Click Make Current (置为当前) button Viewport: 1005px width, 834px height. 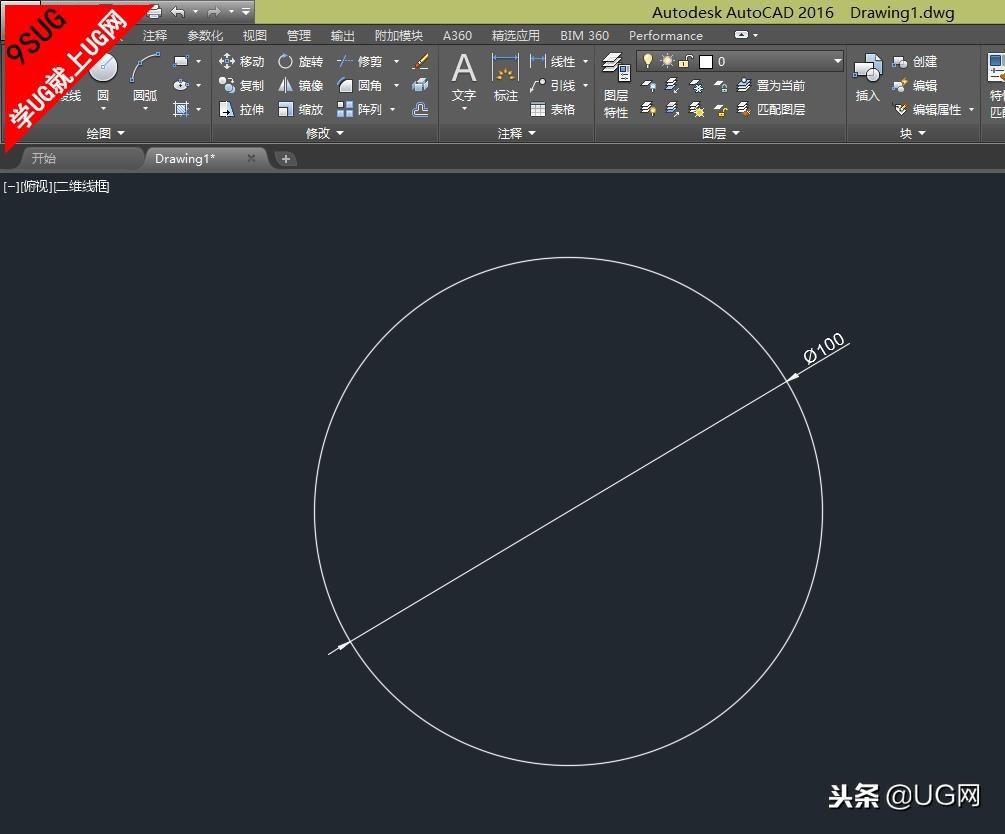click(x=770, y=86)
